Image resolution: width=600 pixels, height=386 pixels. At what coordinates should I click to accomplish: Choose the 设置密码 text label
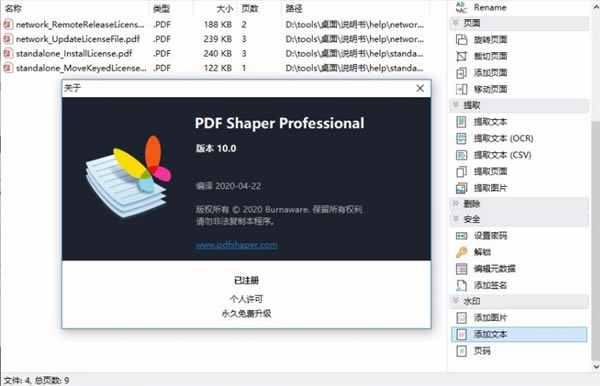point(491,236)
